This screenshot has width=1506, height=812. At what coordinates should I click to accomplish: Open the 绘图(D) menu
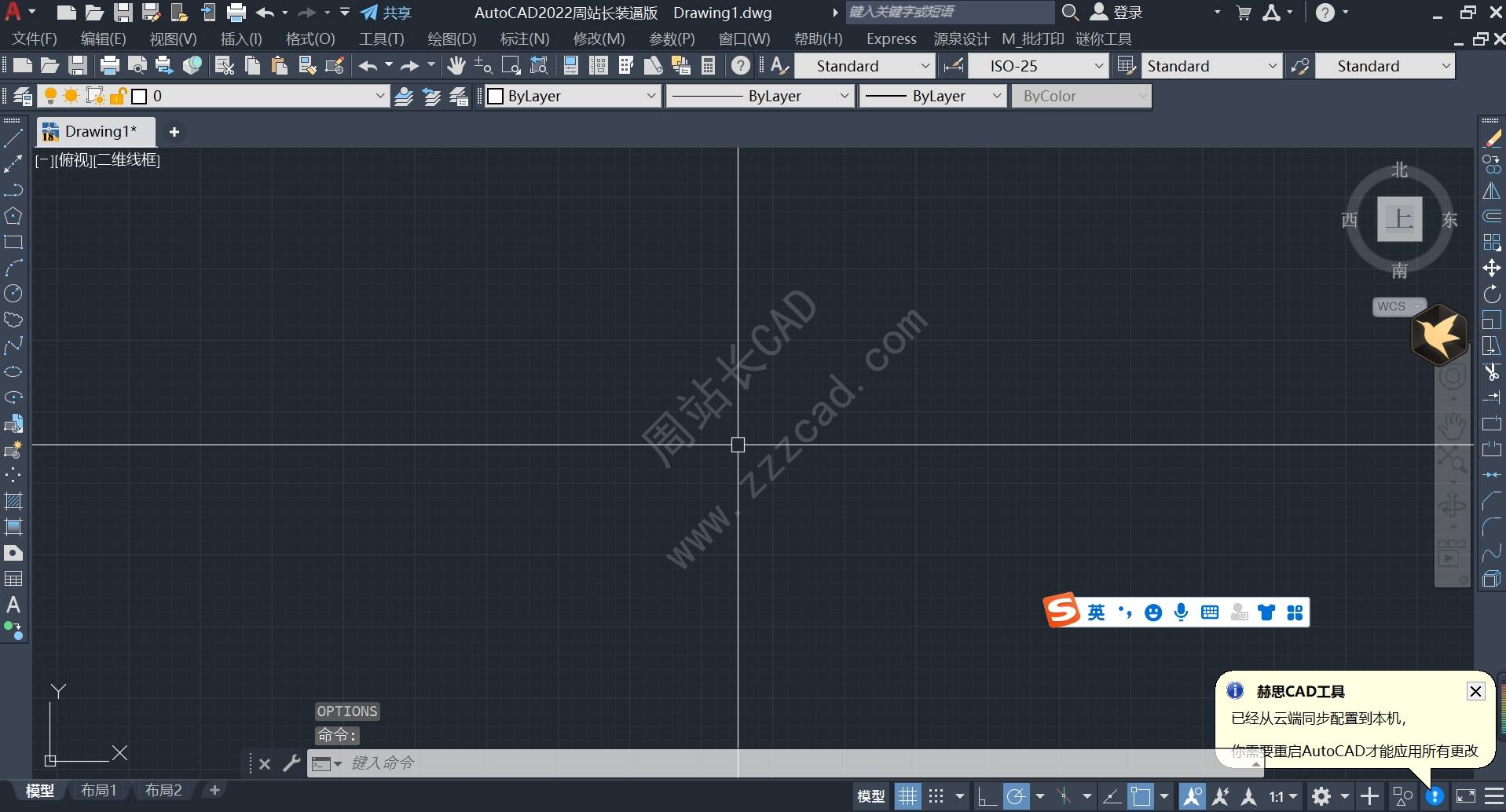point(452,38)
